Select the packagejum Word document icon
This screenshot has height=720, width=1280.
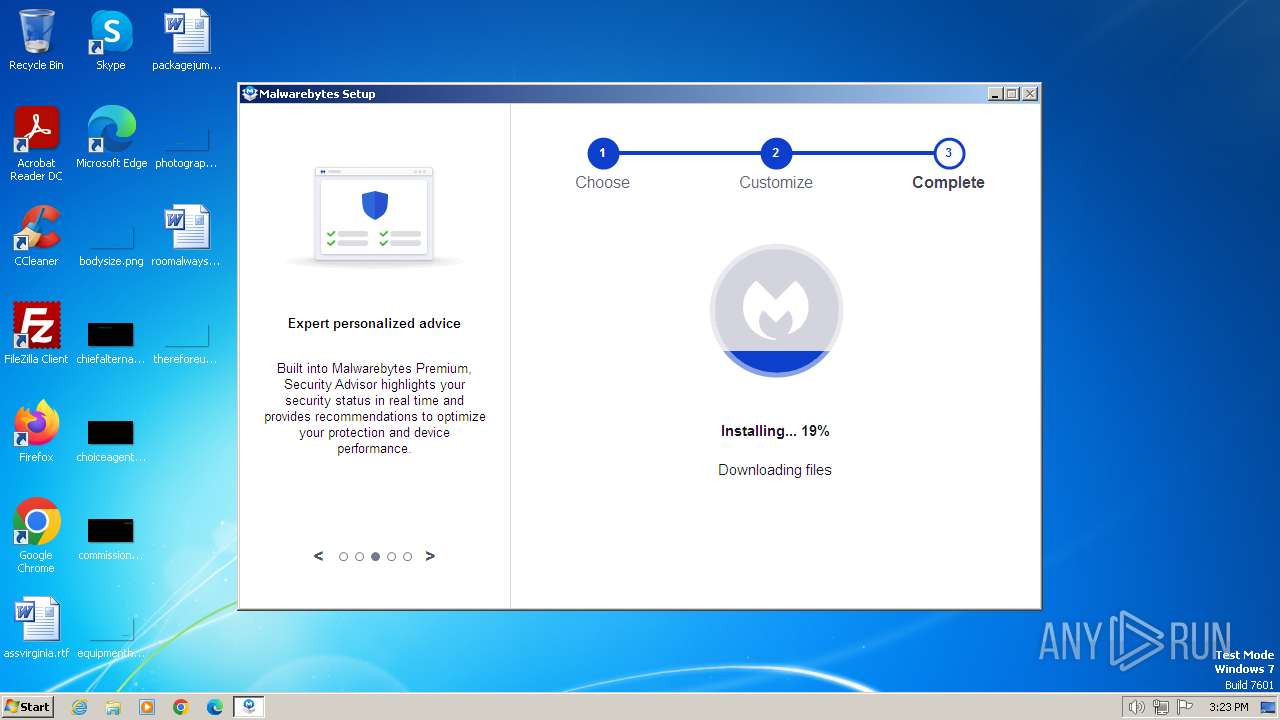click(x=186, y=40)
